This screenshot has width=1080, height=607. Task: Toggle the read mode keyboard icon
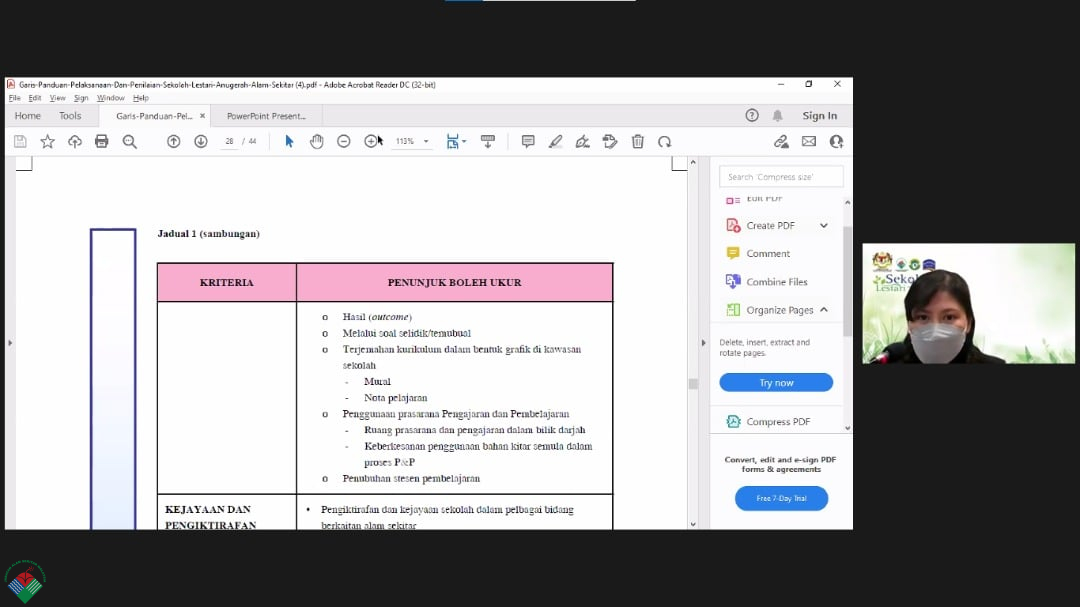[x=488, y=141]
